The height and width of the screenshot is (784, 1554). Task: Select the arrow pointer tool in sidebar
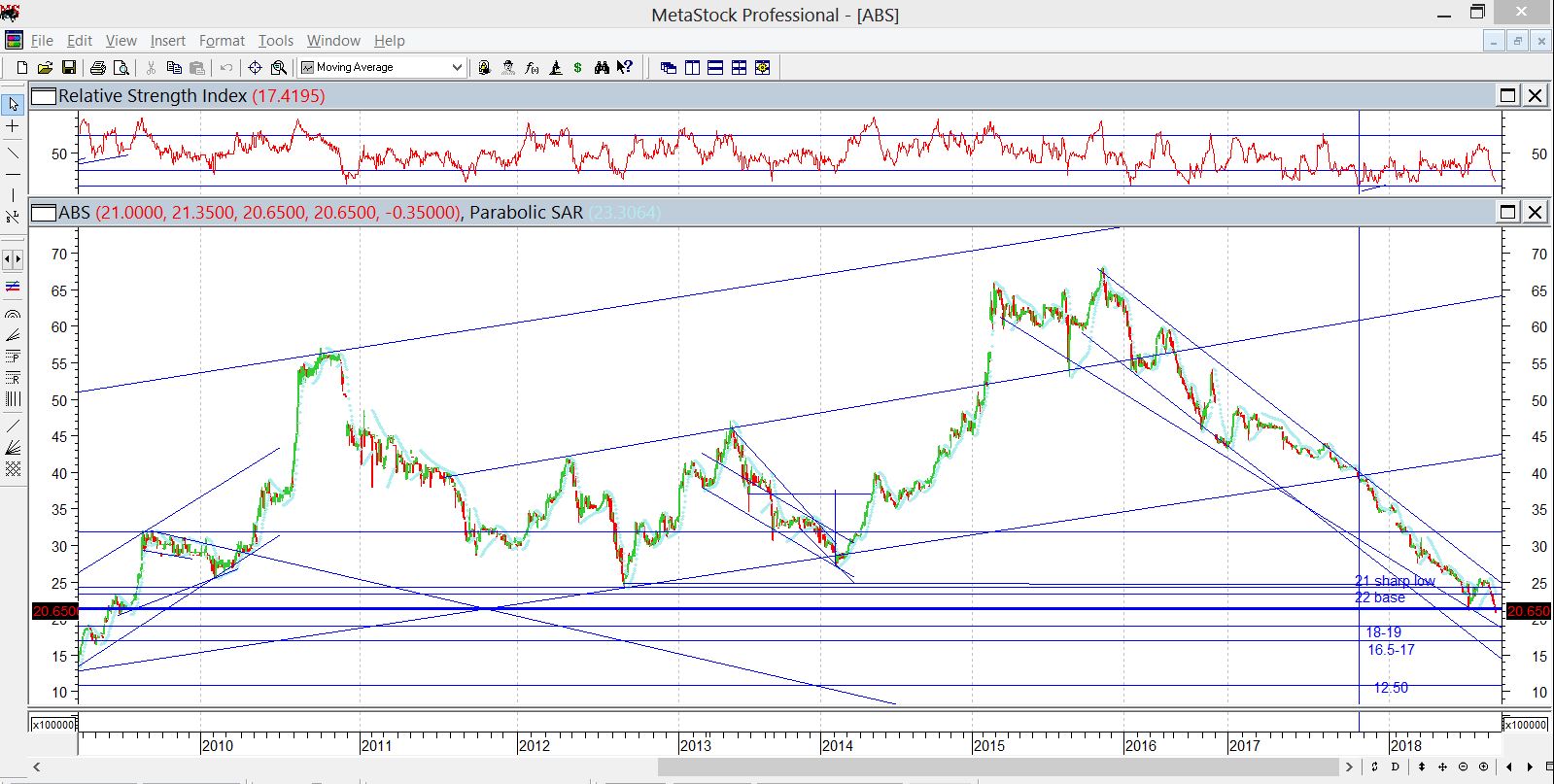[13, 103]
